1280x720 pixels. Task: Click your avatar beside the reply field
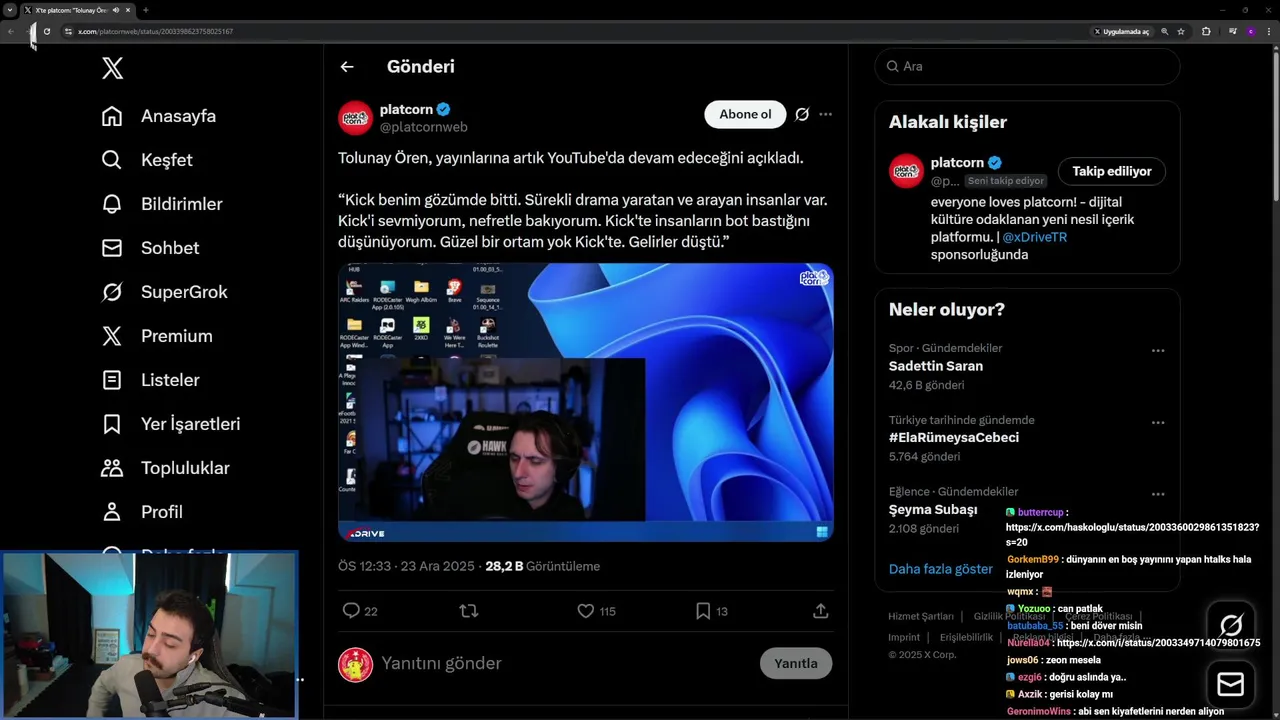click(355, 664)
